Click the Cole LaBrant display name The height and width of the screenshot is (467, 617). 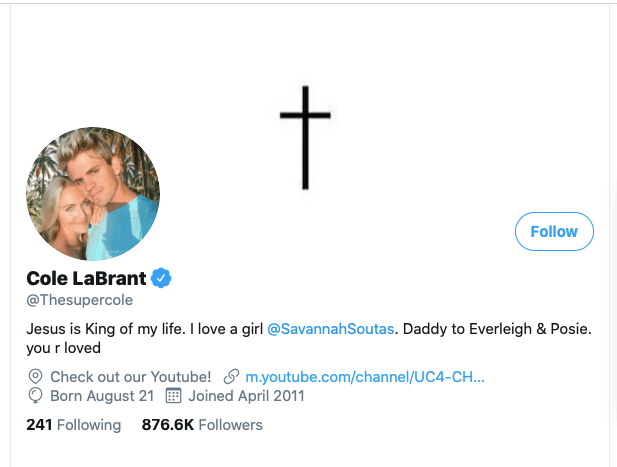(x=86, y=277)
